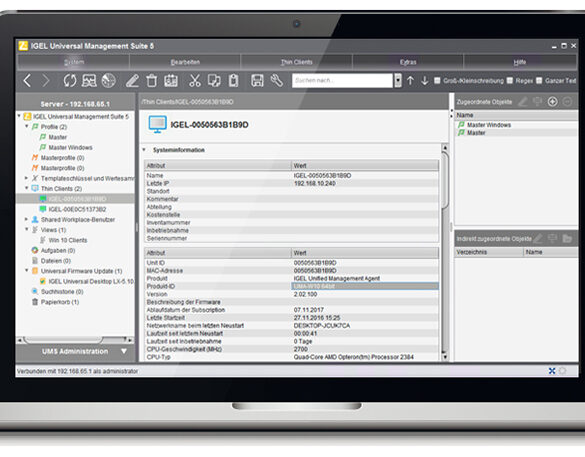This screenshot has height=457, width=585.
Task: Go back with the left arrow toolbar icon
Action: tap(27, 81)
